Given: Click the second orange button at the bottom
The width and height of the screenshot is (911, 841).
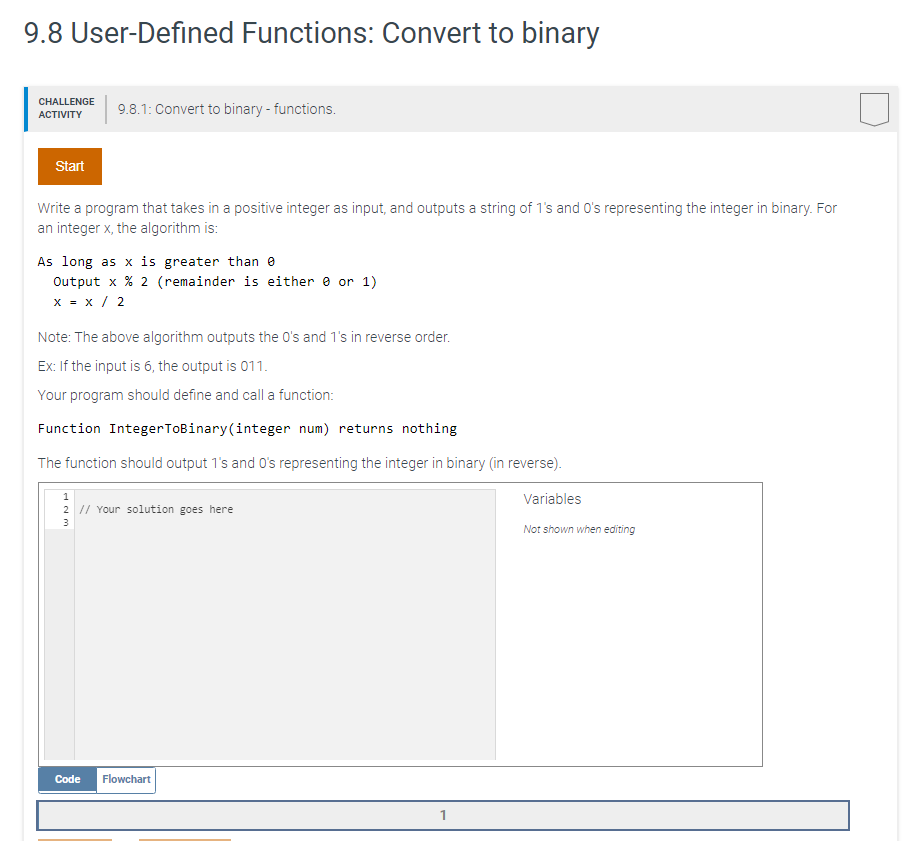Looking at the screenshot, I should click(x=185, y=838).
